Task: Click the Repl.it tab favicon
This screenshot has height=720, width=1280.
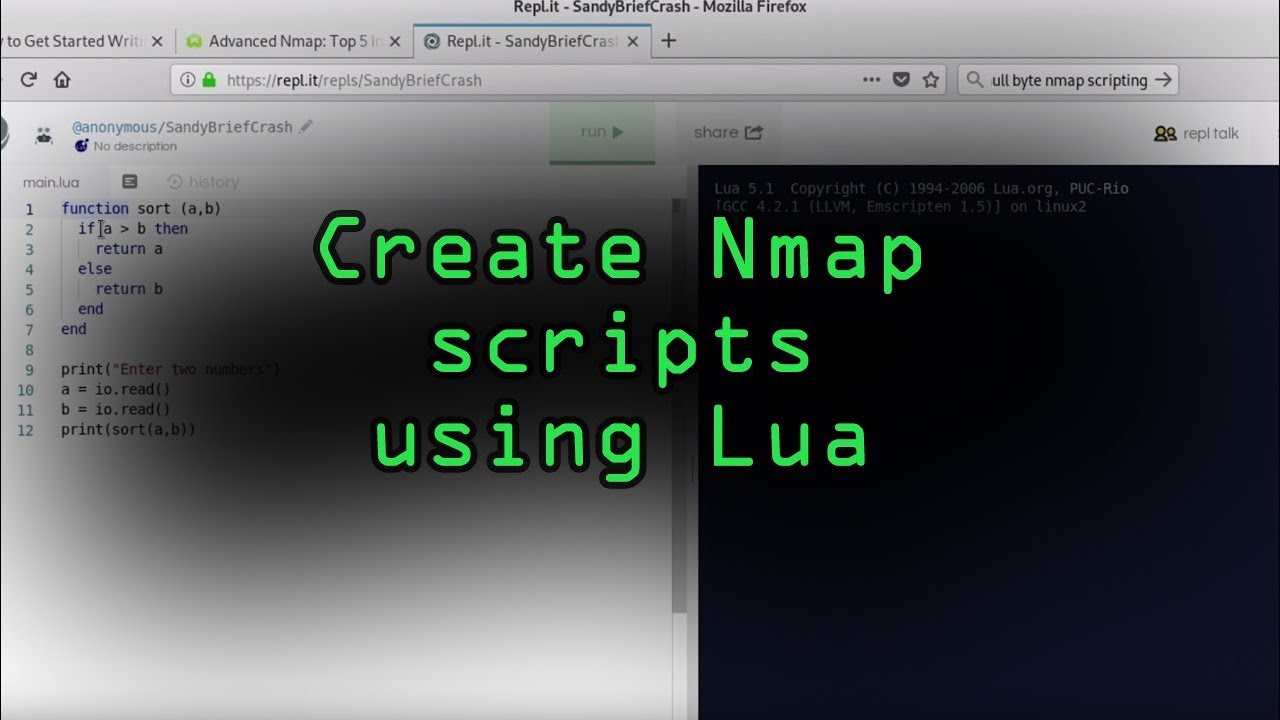Action: [x=432, y=41]
